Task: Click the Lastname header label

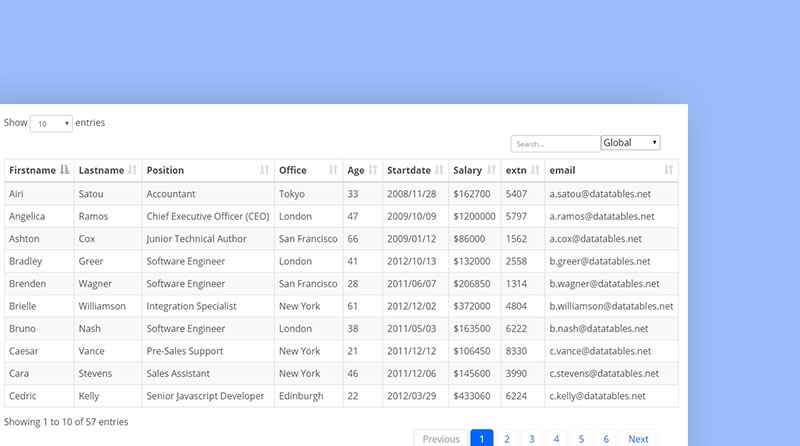Action: click(x=101, y=170)
